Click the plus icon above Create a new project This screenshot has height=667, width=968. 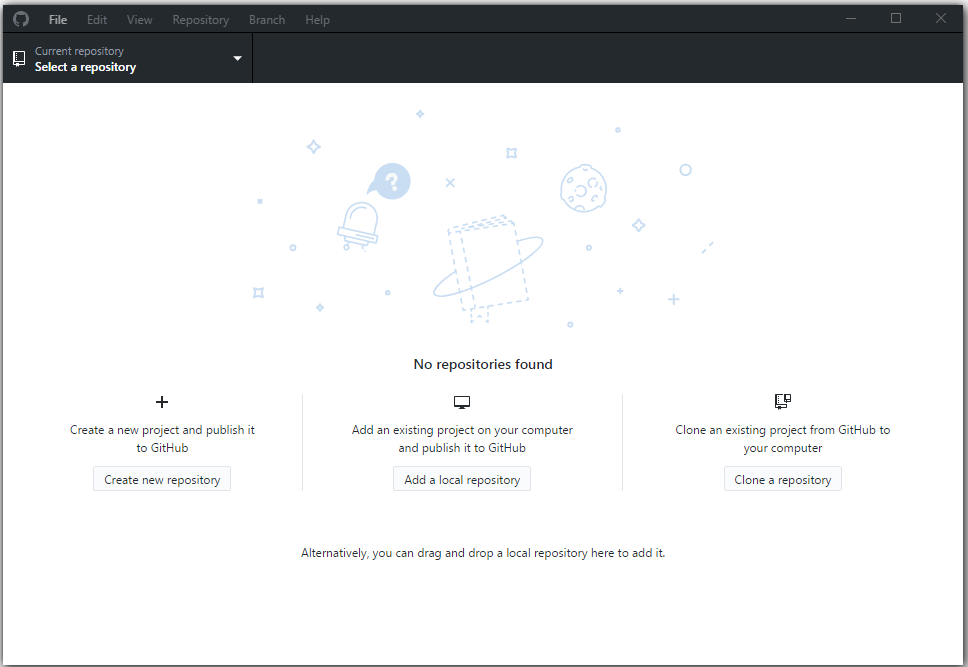[x=162, y=402]
